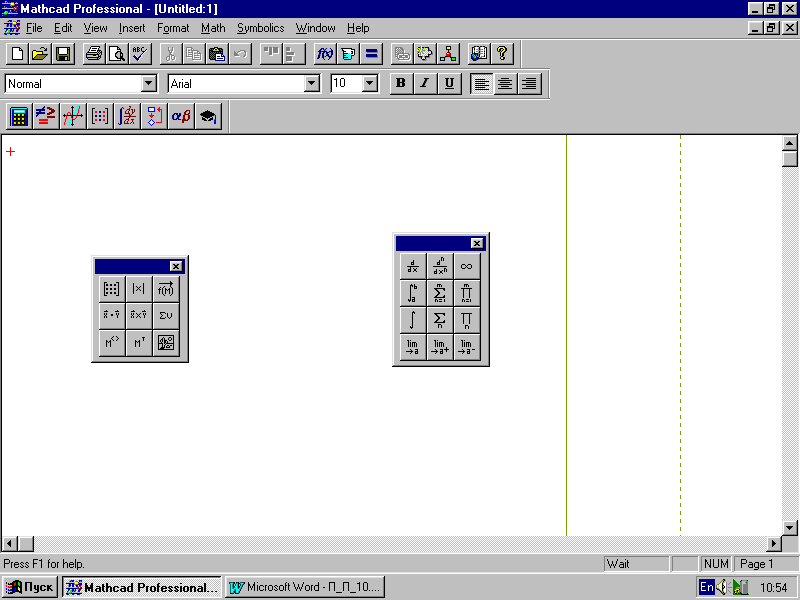The width and height of the screenshot is (800, 600).
Task: Click the Calculate equals sign icon
Action: click(x=371, y=54)
